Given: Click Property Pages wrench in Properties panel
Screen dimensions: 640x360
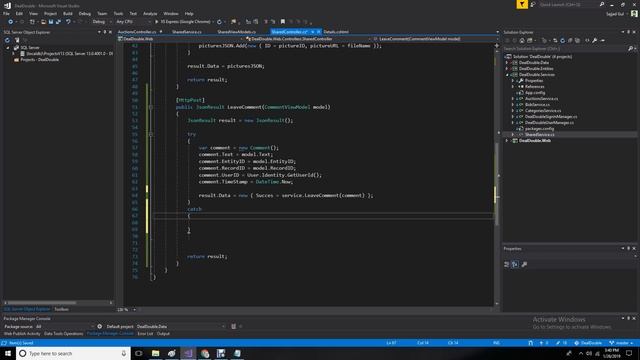Looking at the screenshot, I should 524,264.
